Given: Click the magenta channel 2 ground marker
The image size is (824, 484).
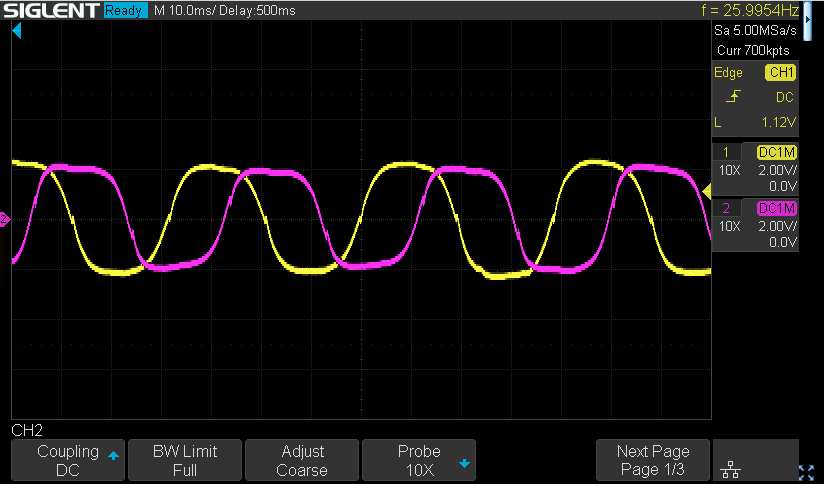Looking at the screenshot, I should coord(5,219).
